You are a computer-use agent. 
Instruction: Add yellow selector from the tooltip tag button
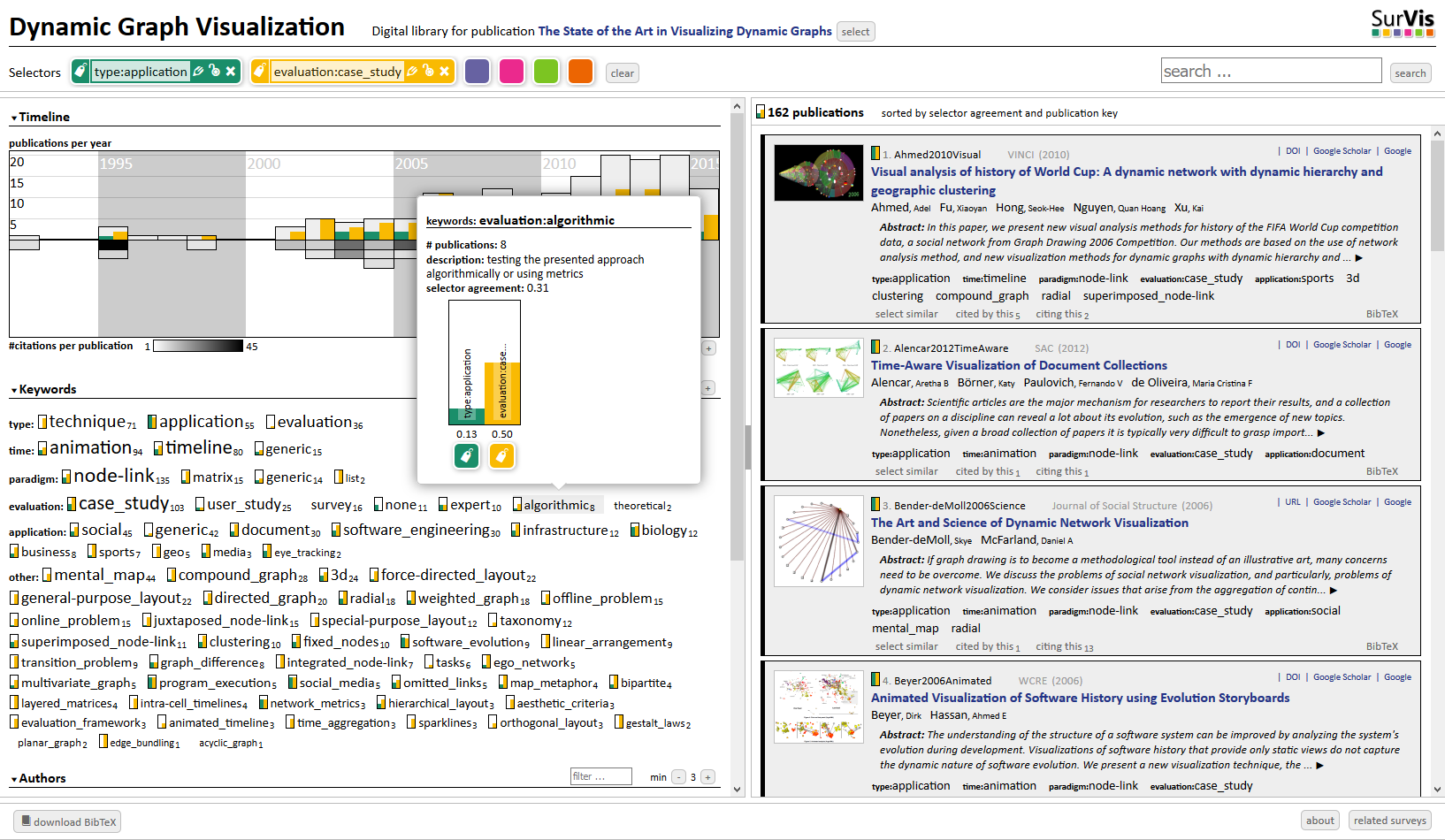point(501,455)
